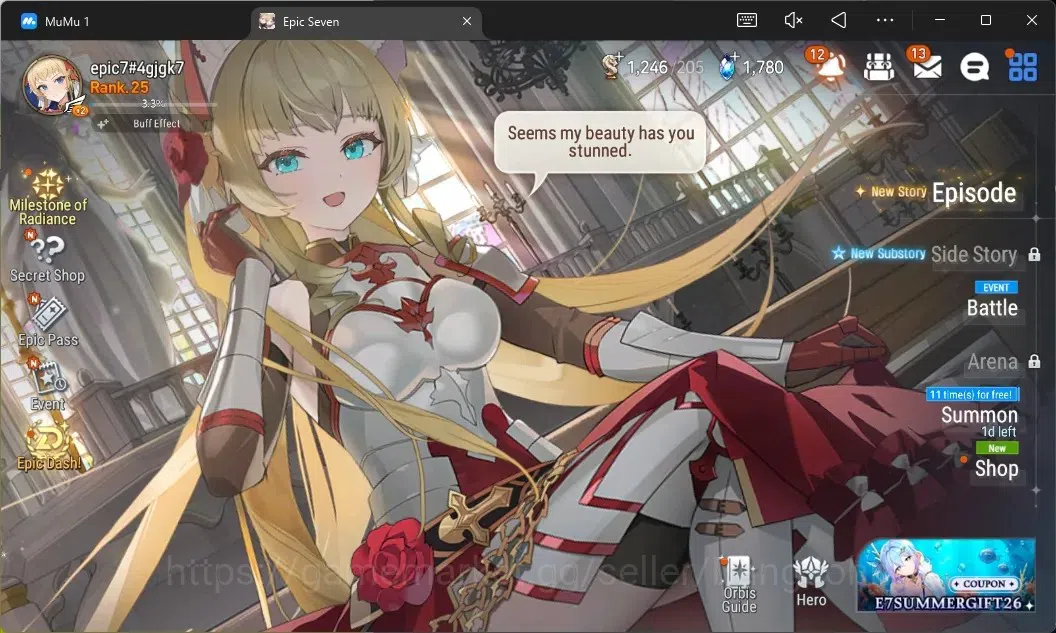Click the MuMu back triangle icon
This screenshot has height=633, width=1056.
click(x=838, y=20)
